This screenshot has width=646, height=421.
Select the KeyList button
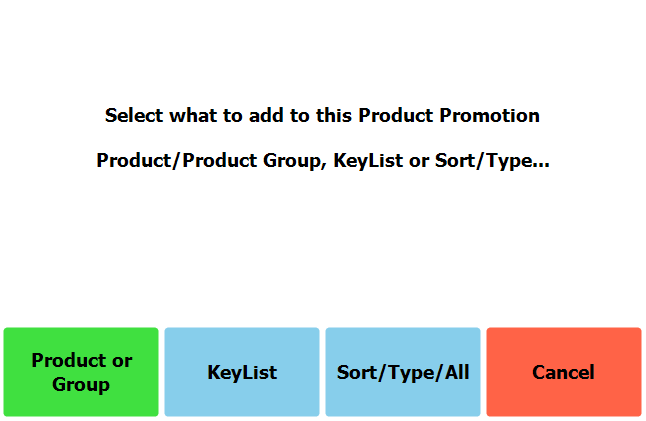pos(242,372)
